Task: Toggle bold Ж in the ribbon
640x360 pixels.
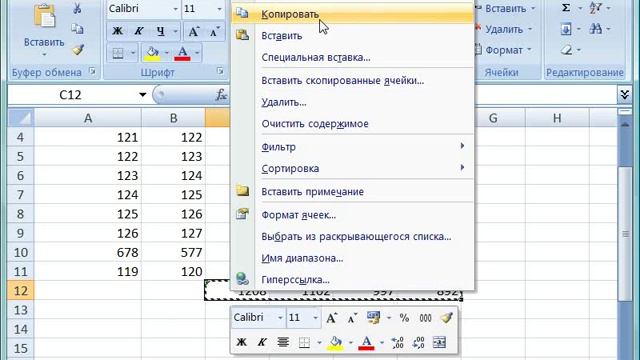Action: pos(118,31)
